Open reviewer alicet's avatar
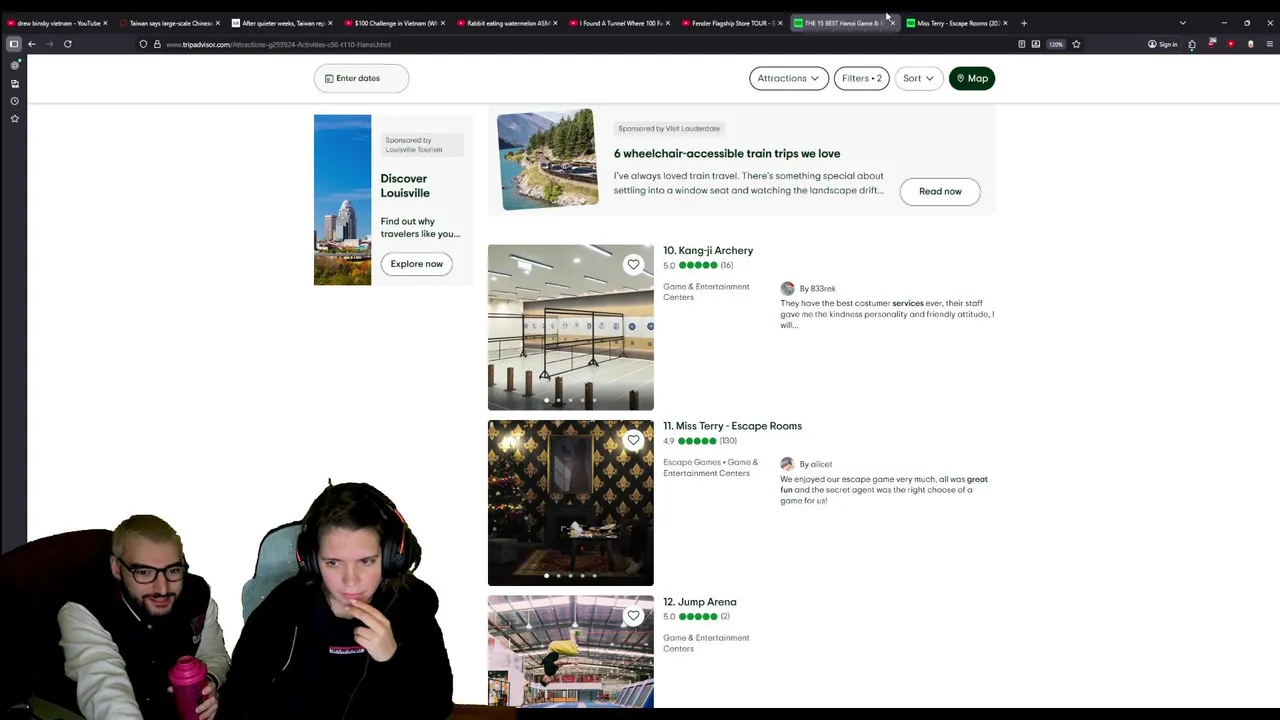The image size is (1280, 720). (787, 464)
